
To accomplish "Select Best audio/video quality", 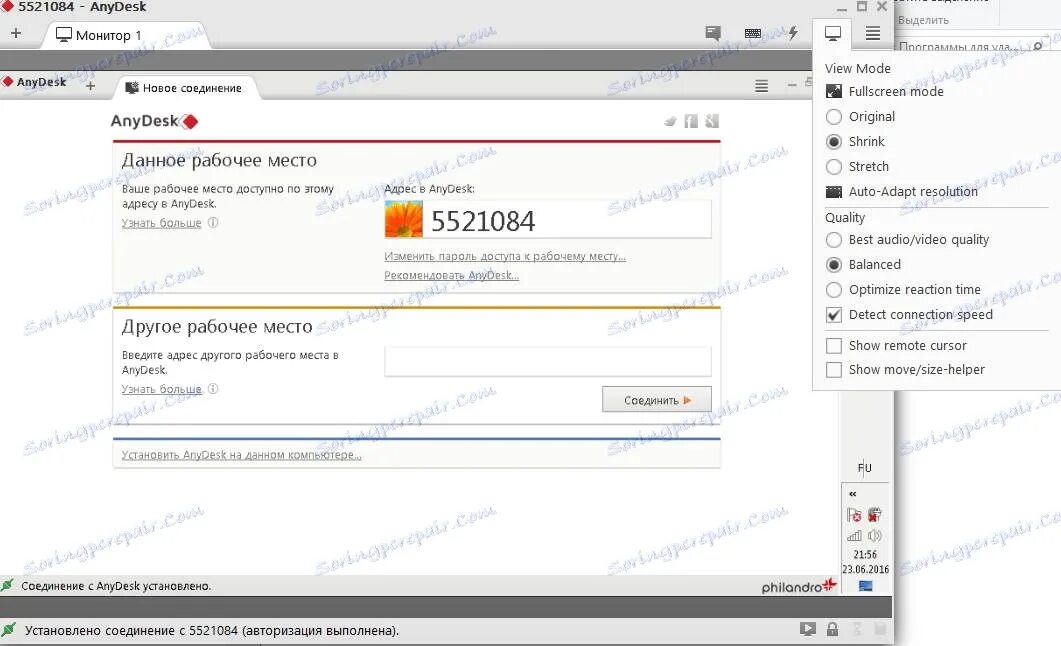I will coord(907,239).
